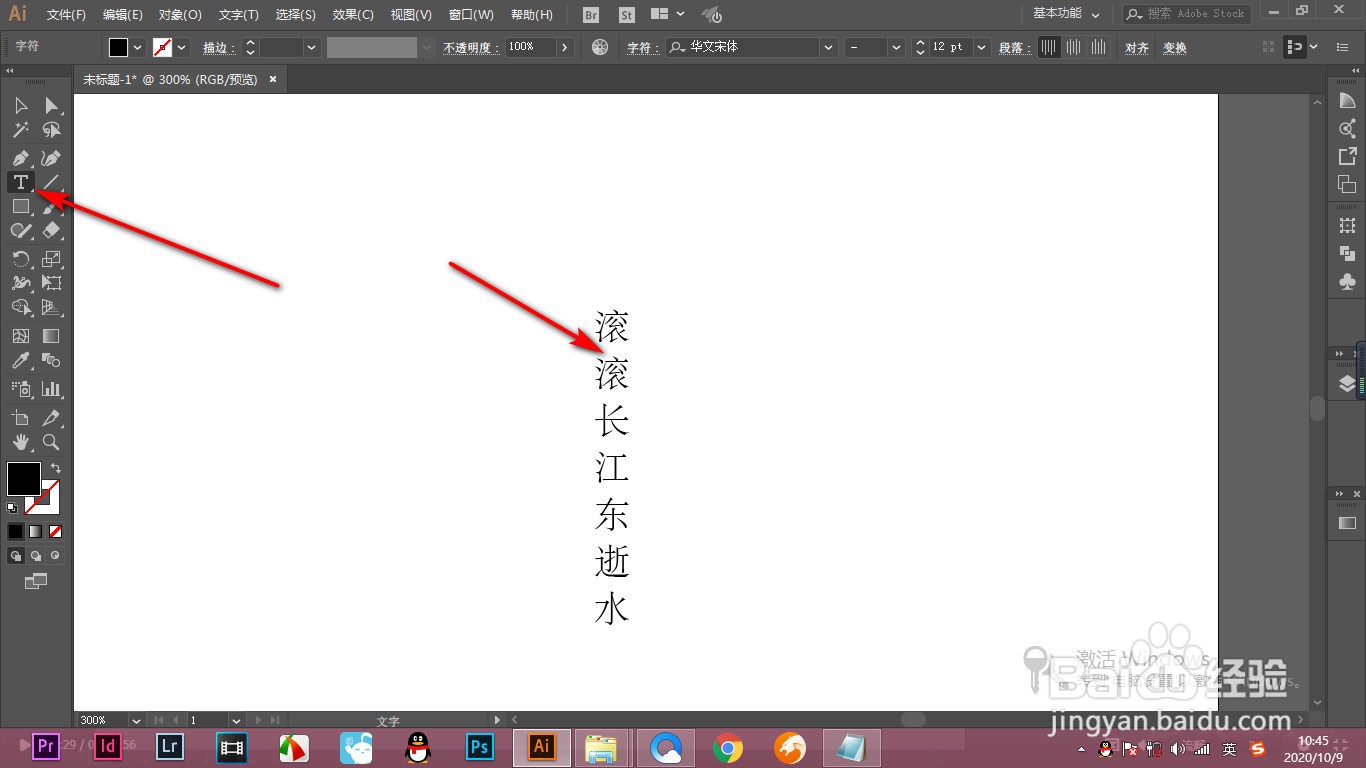Toggle right paragraph alignment in options bar
This screenshot has width=1366, height=768.
(1097, 47)
